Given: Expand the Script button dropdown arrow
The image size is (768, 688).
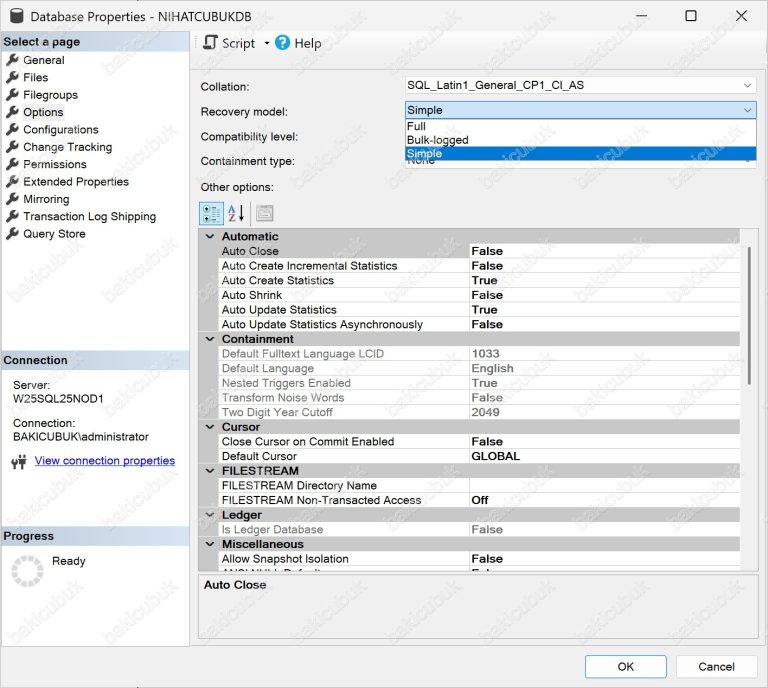Looking at the screenshot, I should point(266,43).
